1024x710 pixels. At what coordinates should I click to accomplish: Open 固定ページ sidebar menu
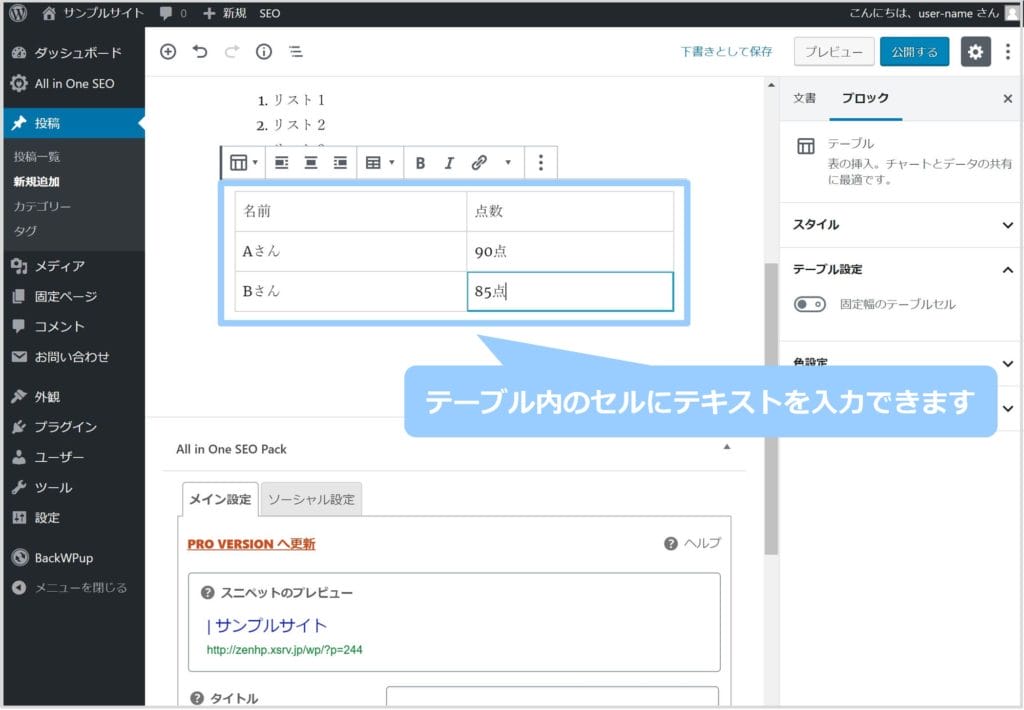click(74, 297)
